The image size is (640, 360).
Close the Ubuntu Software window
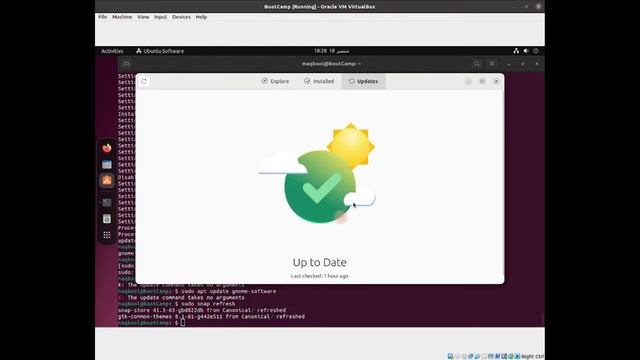[496, 81]
